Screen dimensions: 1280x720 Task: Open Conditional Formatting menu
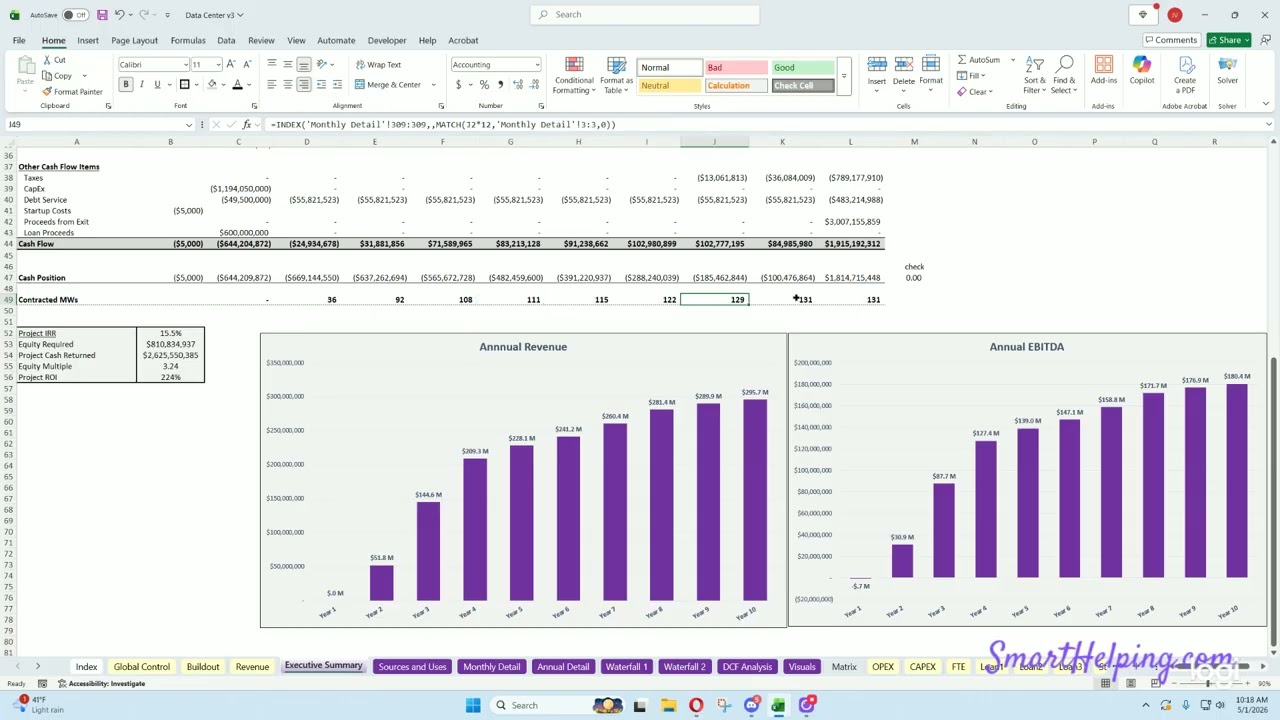point(574,76)
